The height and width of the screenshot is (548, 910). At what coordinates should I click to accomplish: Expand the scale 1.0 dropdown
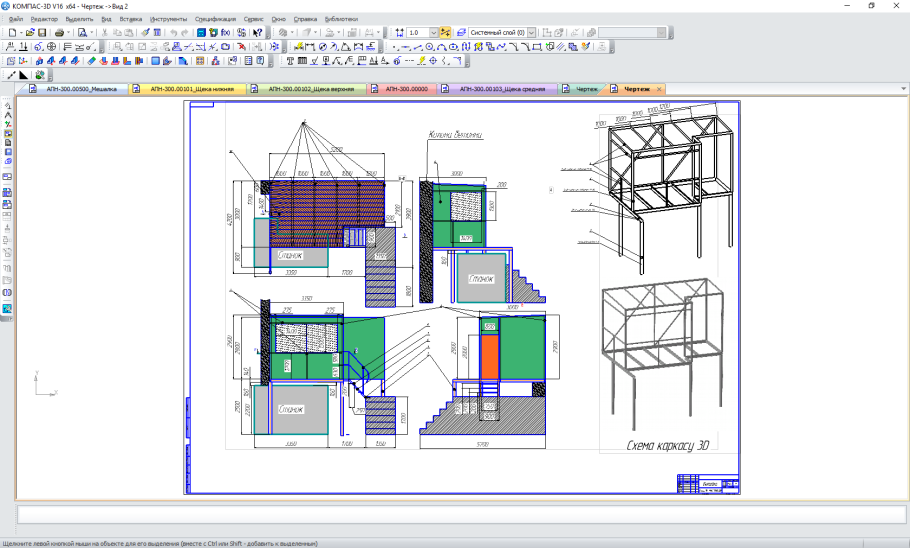tap(433, 33)
